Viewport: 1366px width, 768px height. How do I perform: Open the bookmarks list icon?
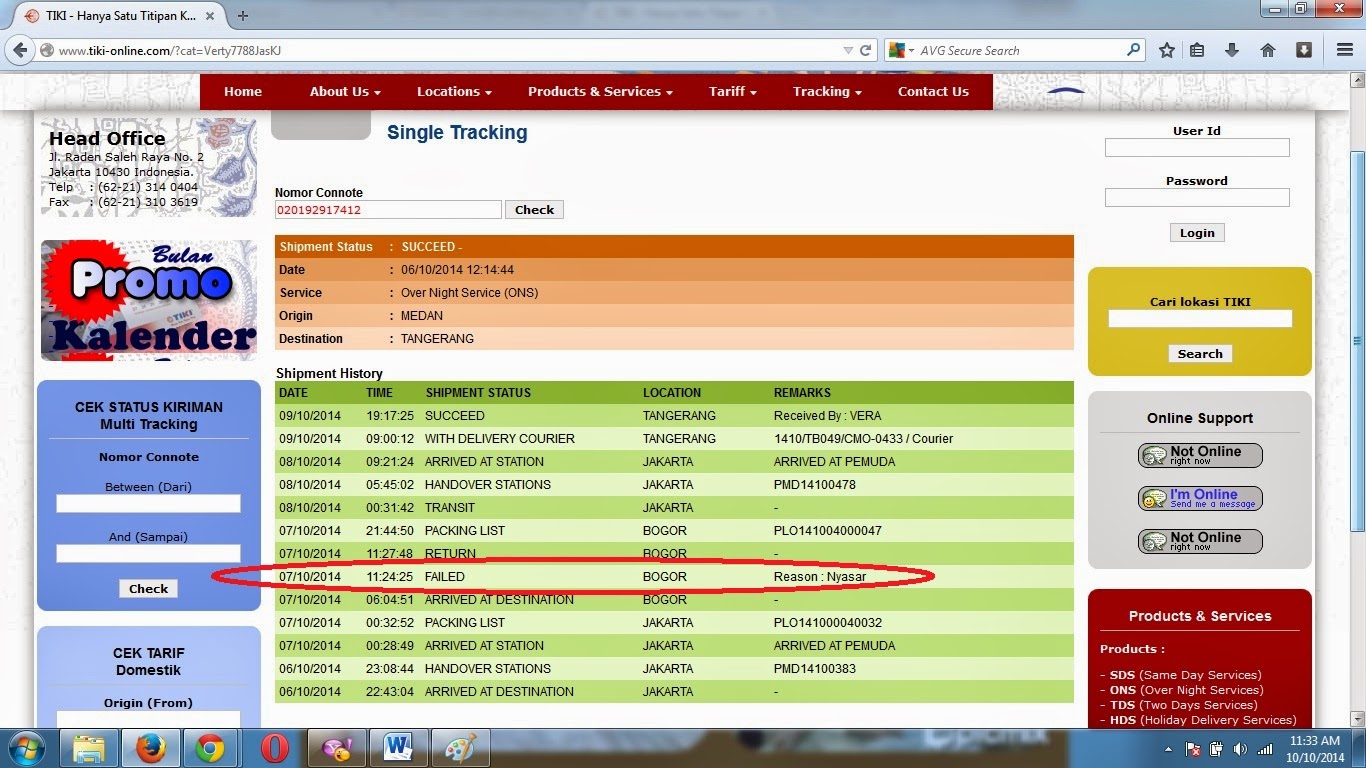tap(1197, 50)
